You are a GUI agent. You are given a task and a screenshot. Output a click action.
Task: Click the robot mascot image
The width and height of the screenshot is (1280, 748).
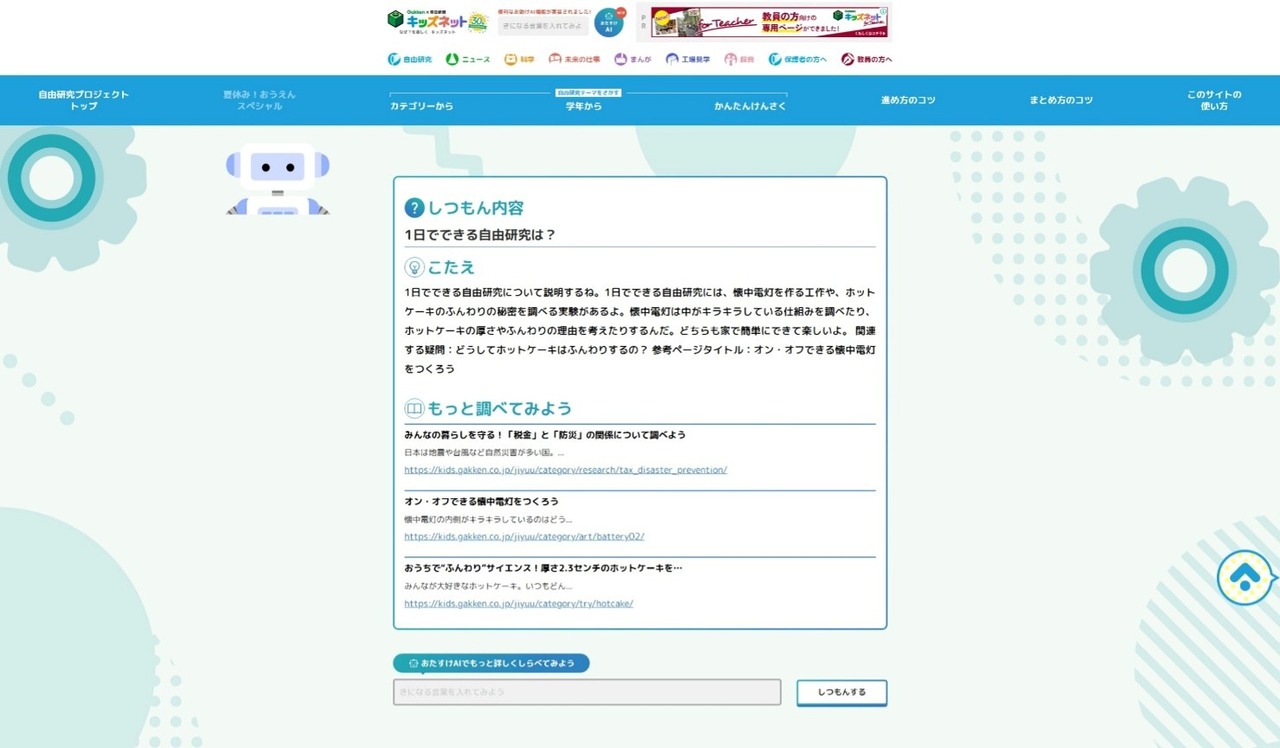[278, 179]
